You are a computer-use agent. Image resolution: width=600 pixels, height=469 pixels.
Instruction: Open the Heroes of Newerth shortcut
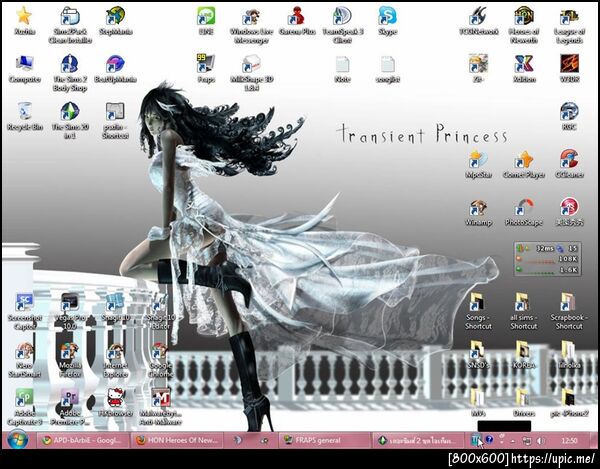coord(524,25)
